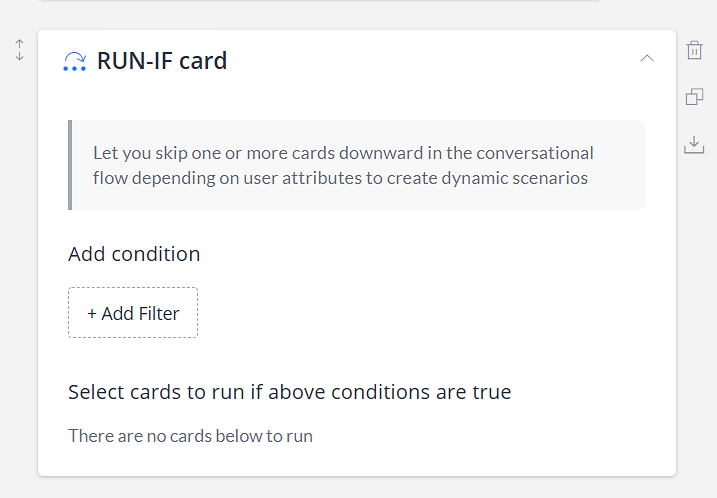Click the gray bar left of description

pos(70,165)
